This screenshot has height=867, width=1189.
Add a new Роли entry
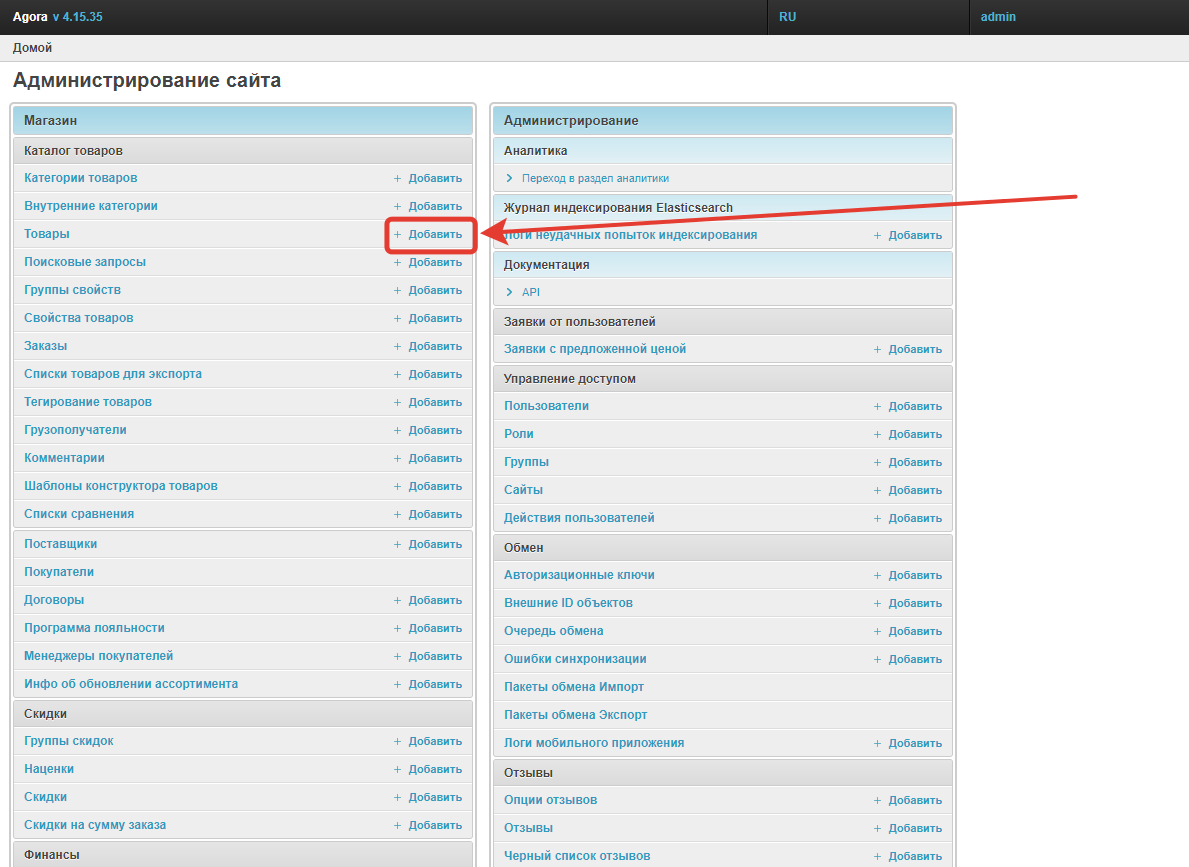pos(915,434)
